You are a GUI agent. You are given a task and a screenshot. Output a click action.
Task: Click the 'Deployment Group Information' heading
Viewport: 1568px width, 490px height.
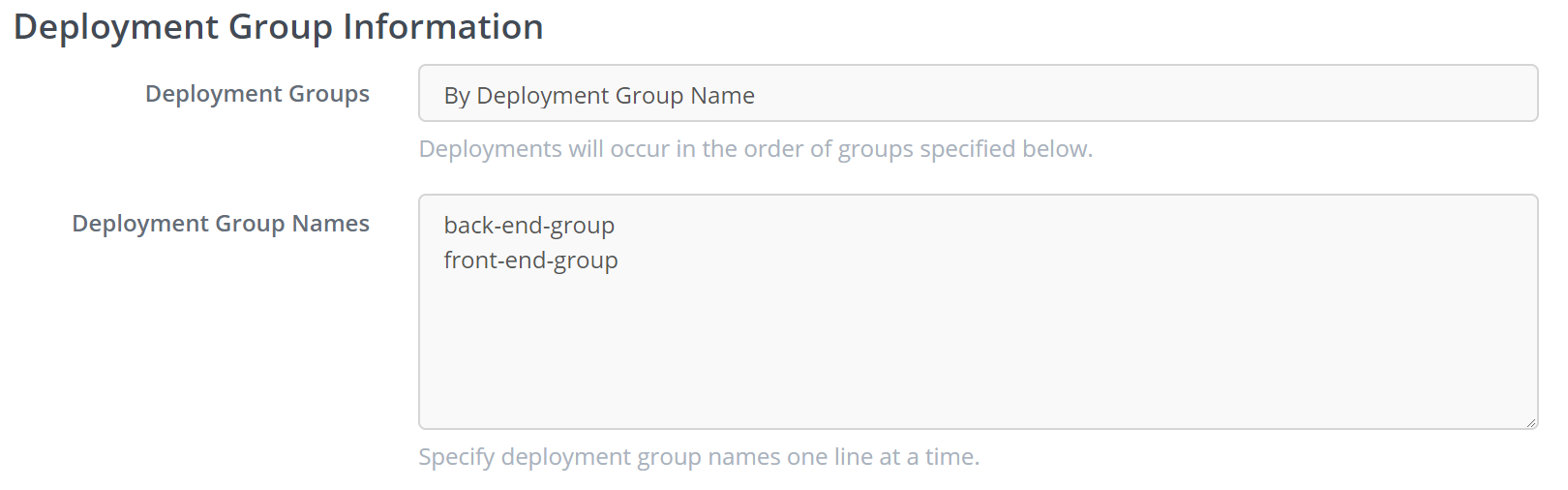[x=279, y=27]
